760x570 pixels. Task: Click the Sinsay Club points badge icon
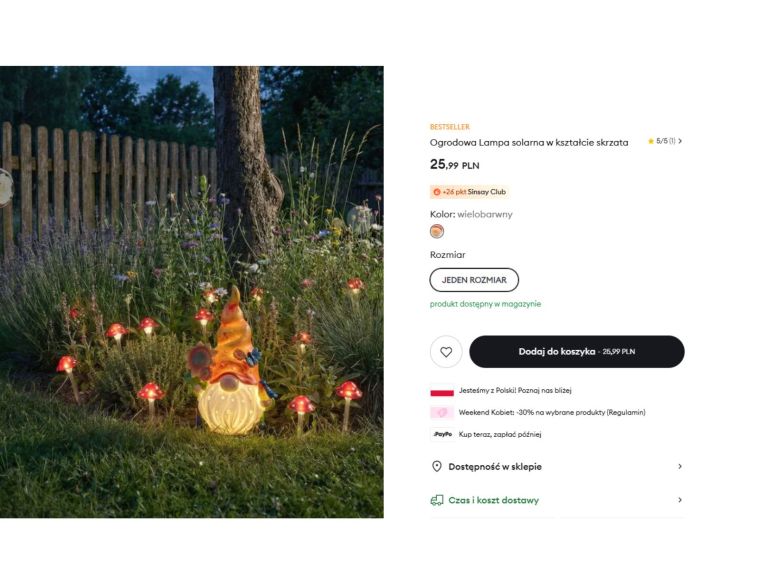pyautogui.click(x=437, y=192)
